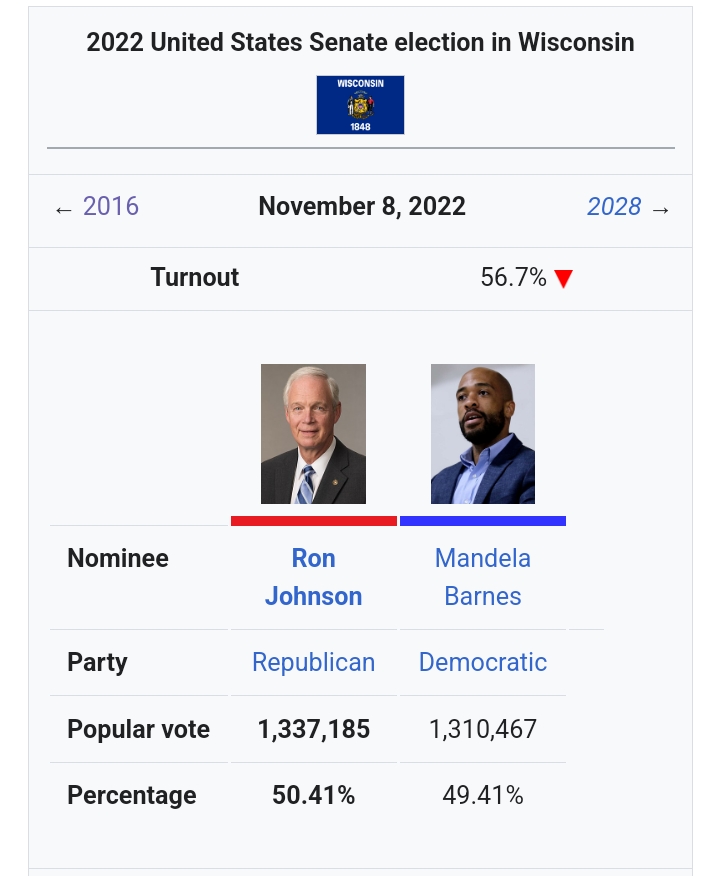This screenshot has height=876, width=720.
Task: Follow the Republican party link
Action: [313, 662]
